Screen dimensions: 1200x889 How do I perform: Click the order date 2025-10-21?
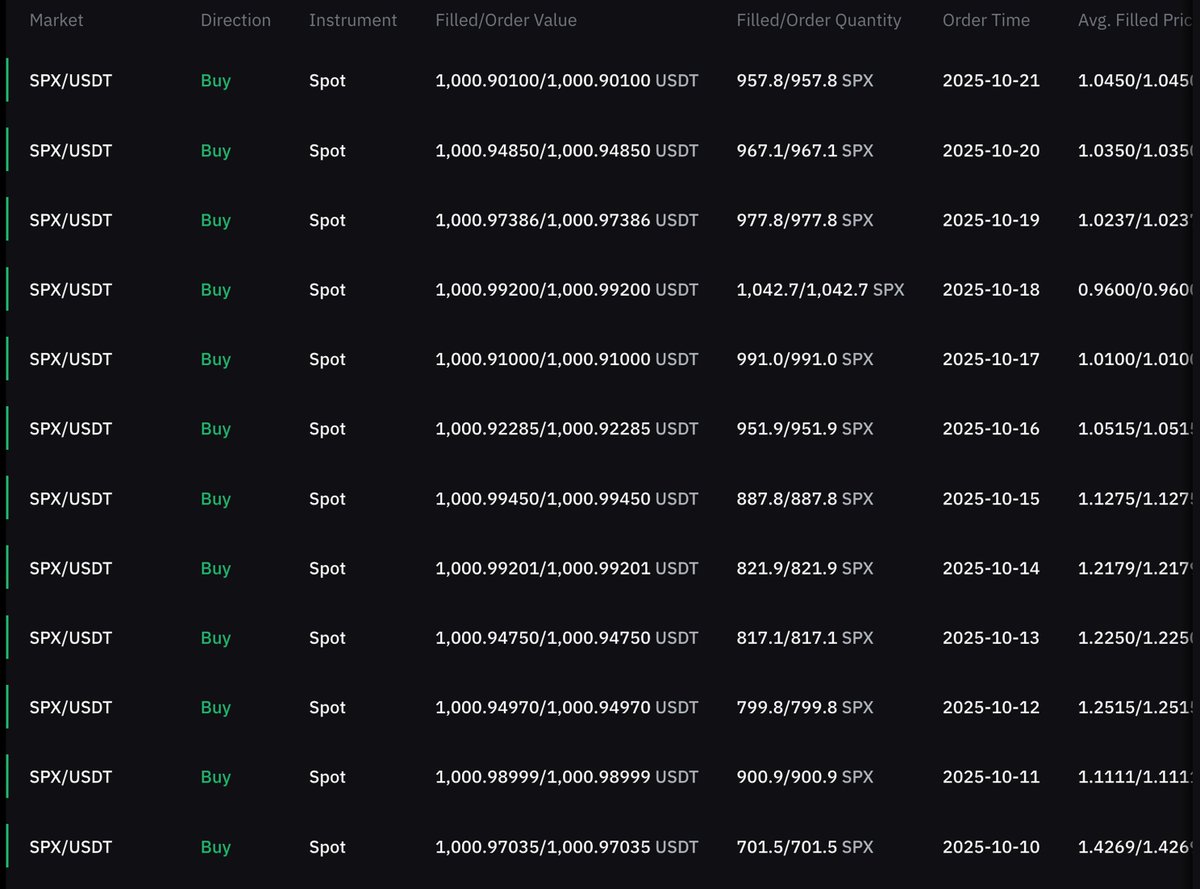tap(991, 81)
